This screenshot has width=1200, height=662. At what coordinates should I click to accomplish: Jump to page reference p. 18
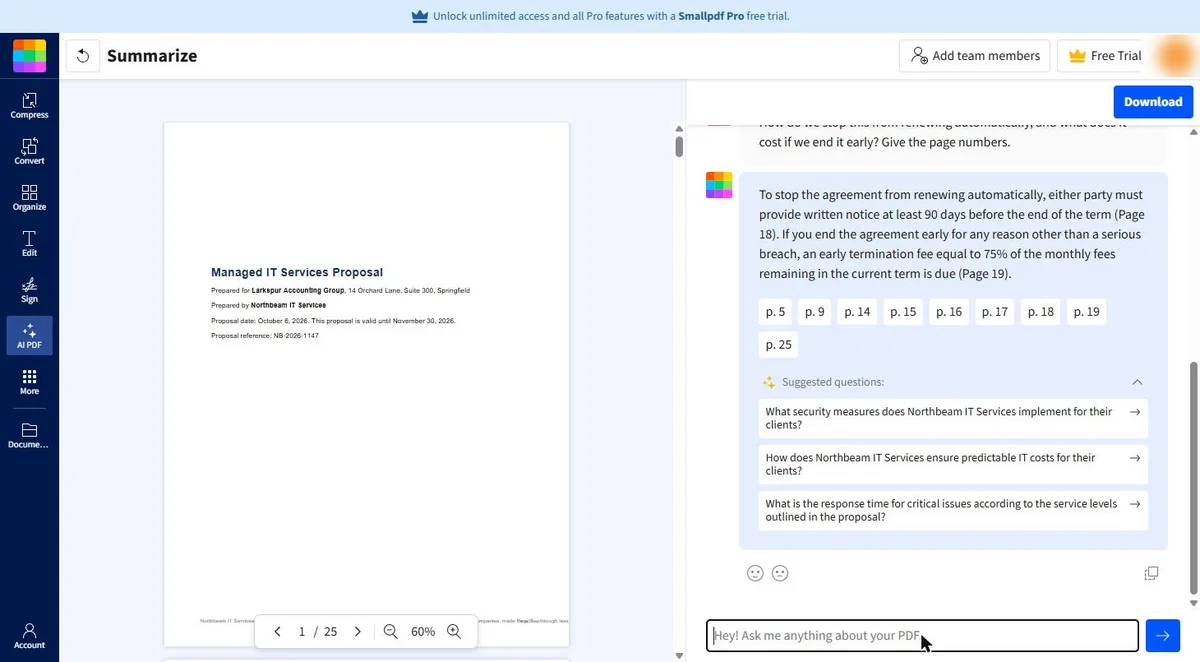pyautogui.click(x=1041, y=312)
